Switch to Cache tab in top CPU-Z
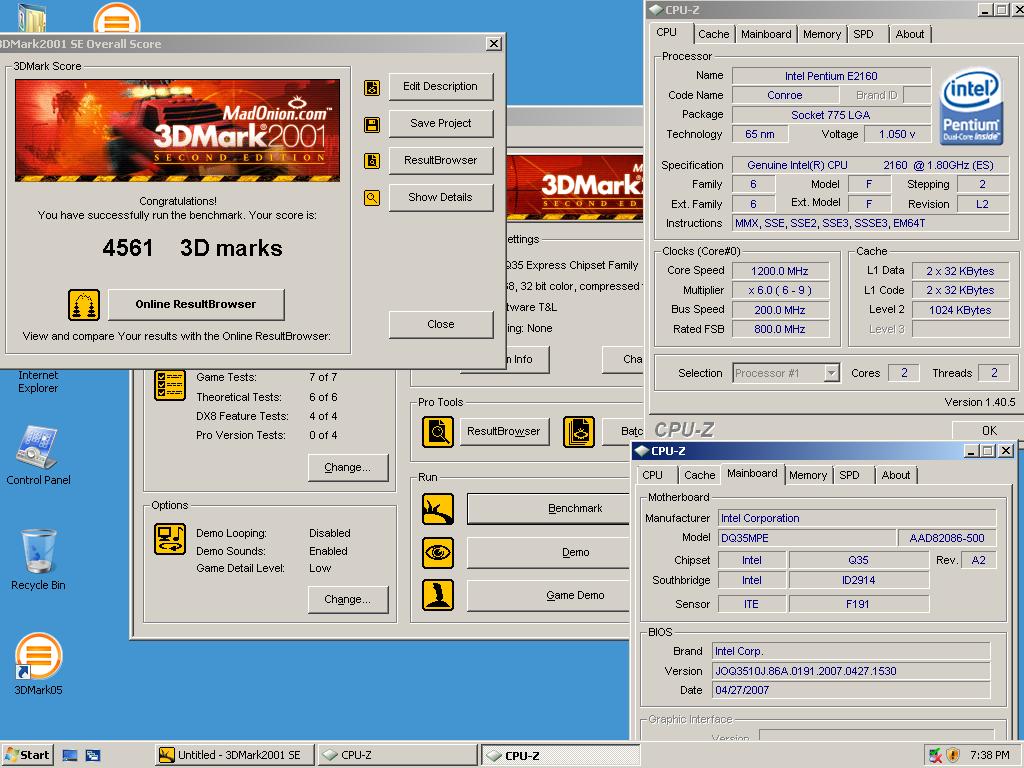The image size is (1024, 768). [x=713, y=34]
